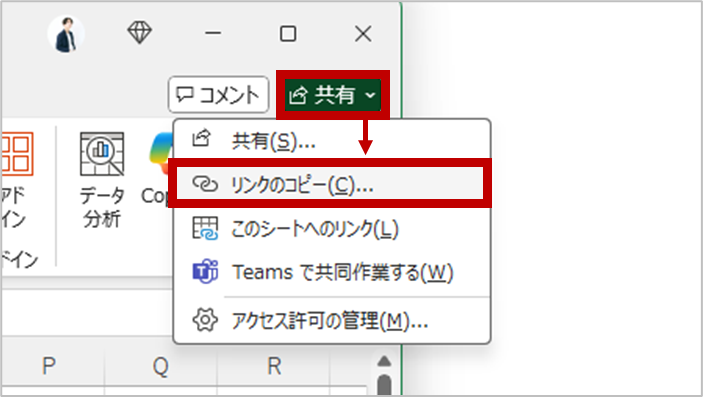Viewport: 703px width, 397px height.
Task: Click the chain link icon for リンクのコピー
Action: tap(205, 184)
